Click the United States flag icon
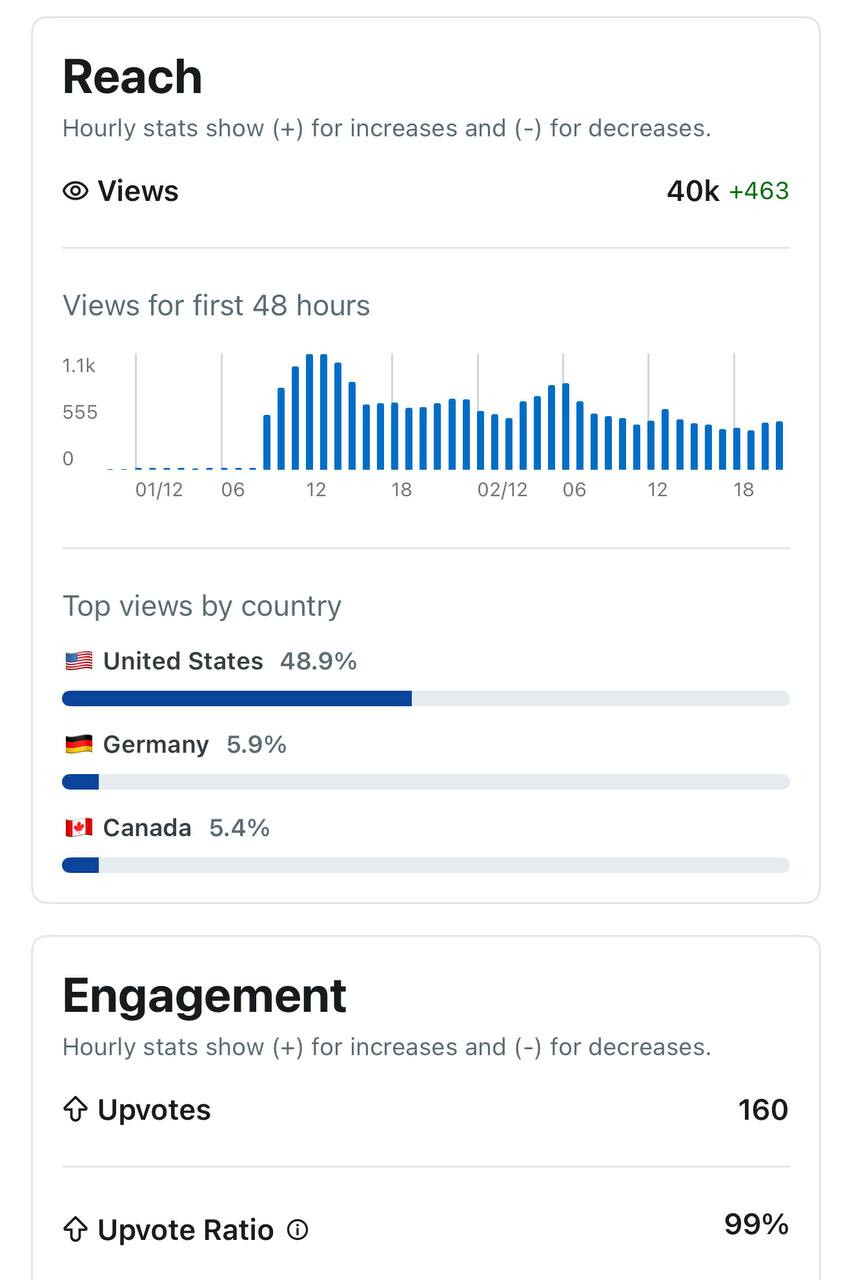The width and height of the screenshot is (852, 1280). 79,661
